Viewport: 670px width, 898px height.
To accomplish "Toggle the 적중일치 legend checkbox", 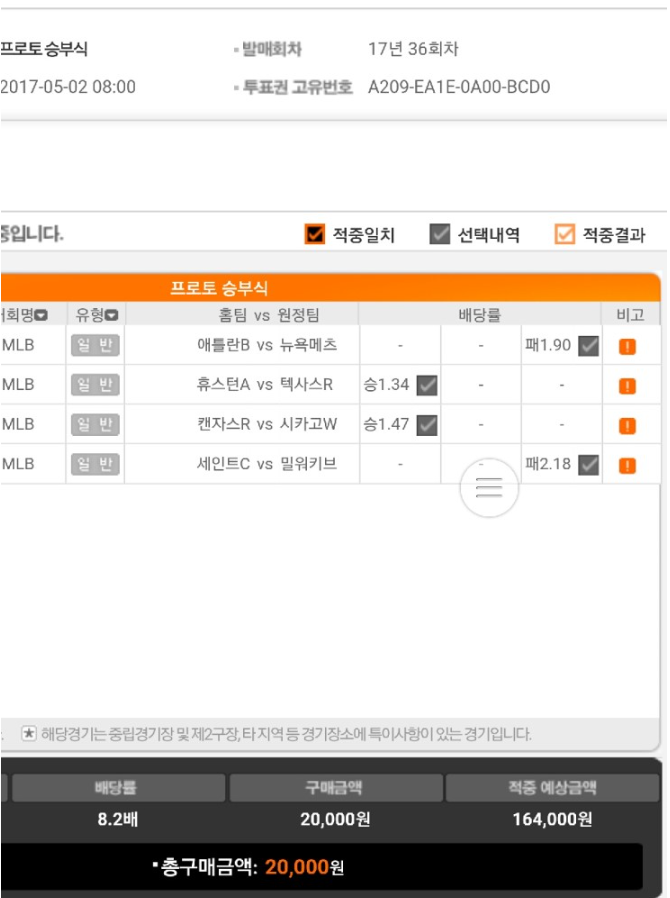I will tap(314, 234).
